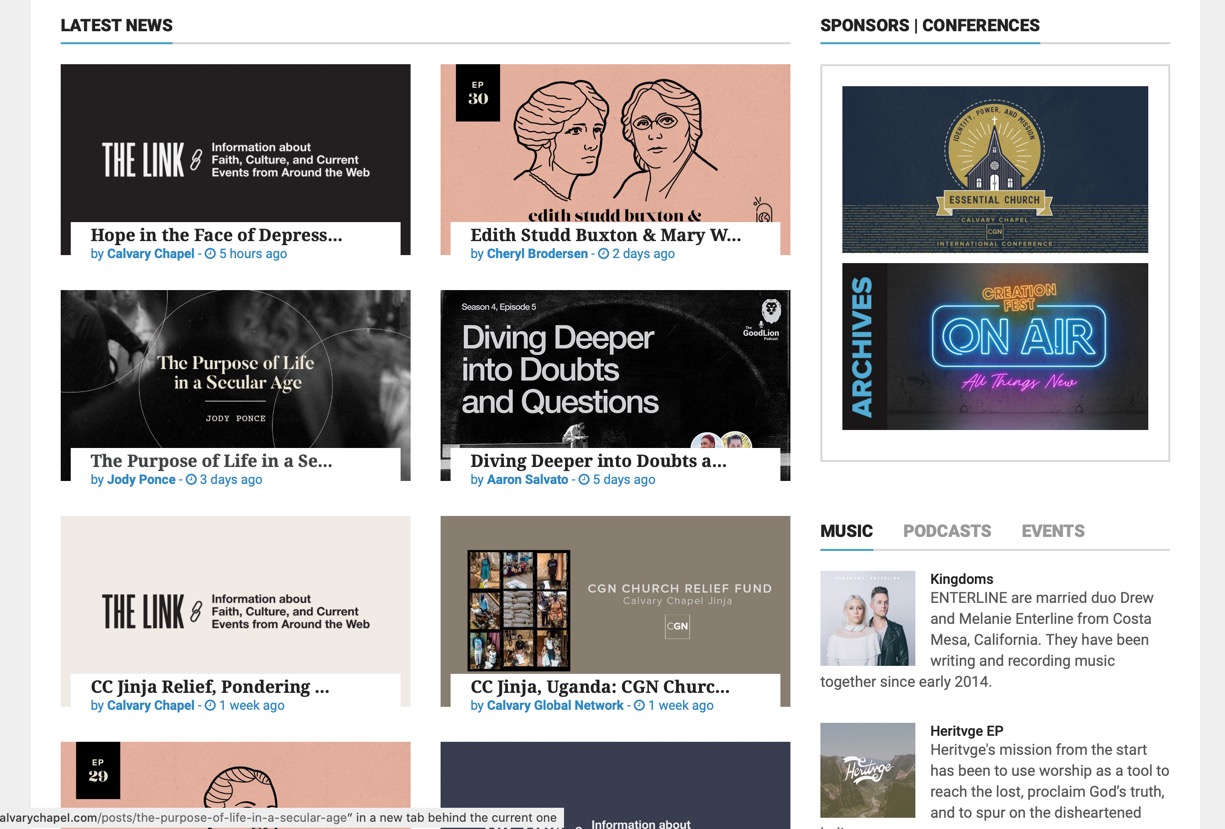Open 'CC Jinja Relief, Pondering ...' headline
The width and height of the screenshot is (1225, 829).
210,687
